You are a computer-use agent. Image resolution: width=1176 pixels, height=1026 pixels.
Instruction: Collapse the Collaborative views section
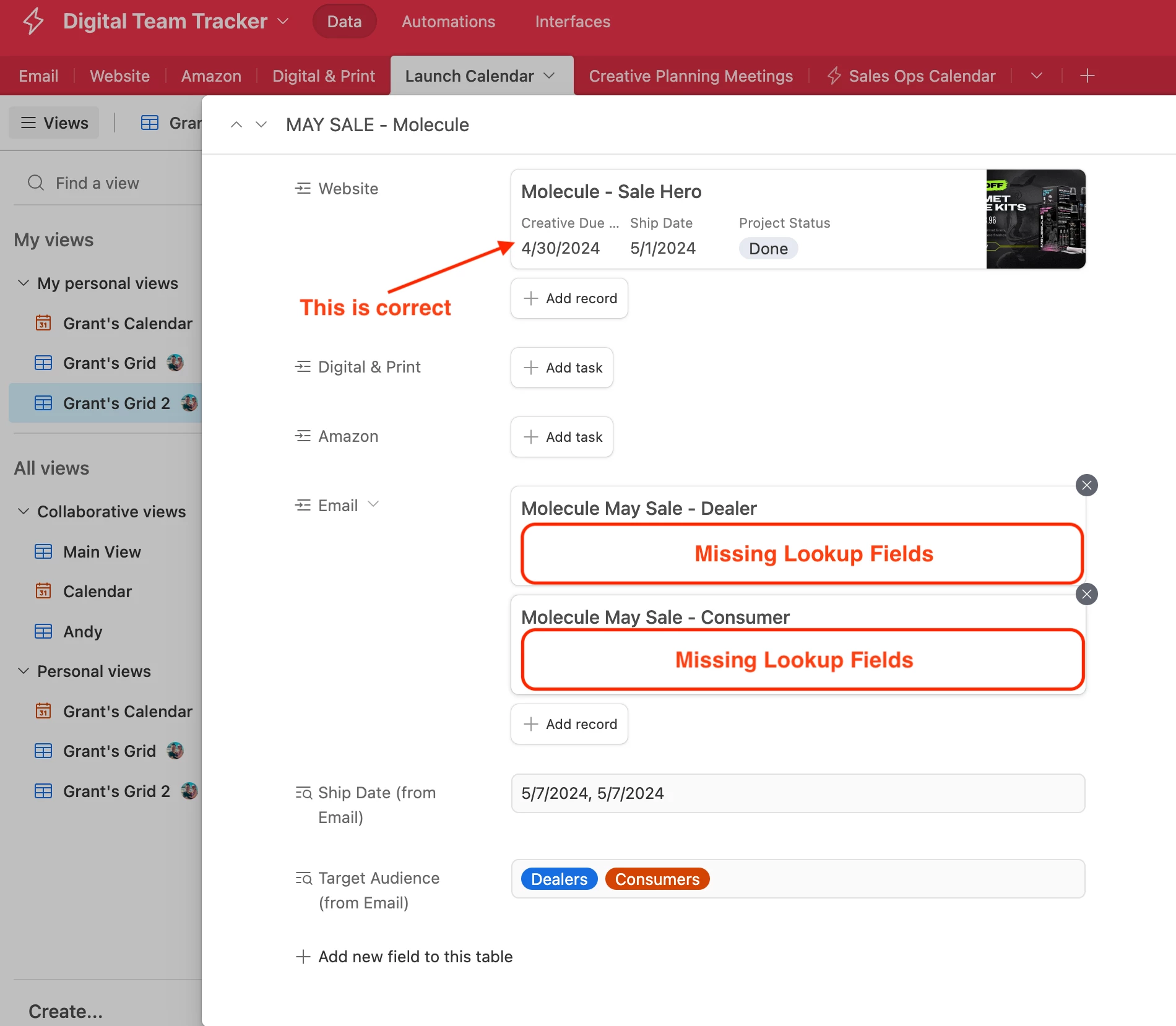pyautogui.click(x=24, y=511)
